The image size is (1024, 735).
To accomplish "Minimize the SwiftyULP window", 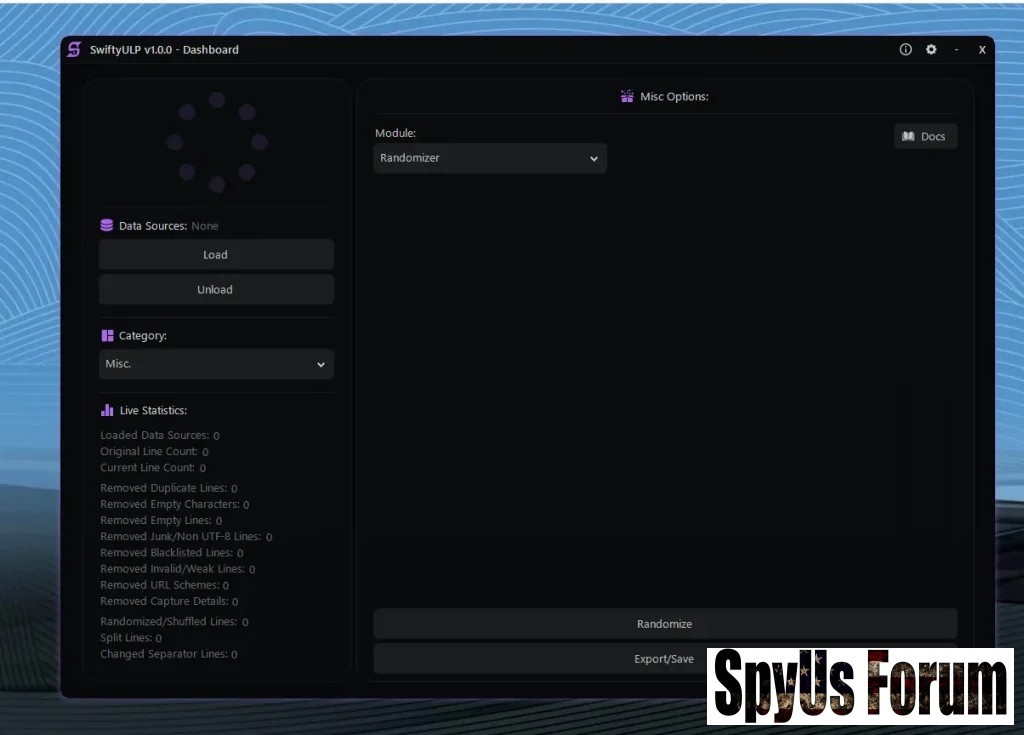I will 957,50.
